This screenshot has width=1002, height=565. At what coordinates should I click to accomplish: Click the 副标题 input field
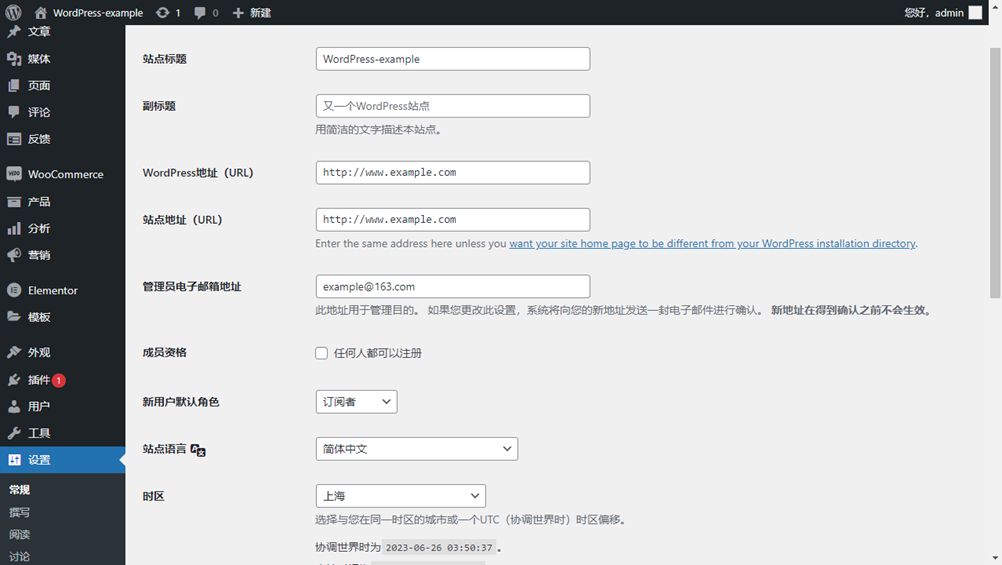coord(452,106)
